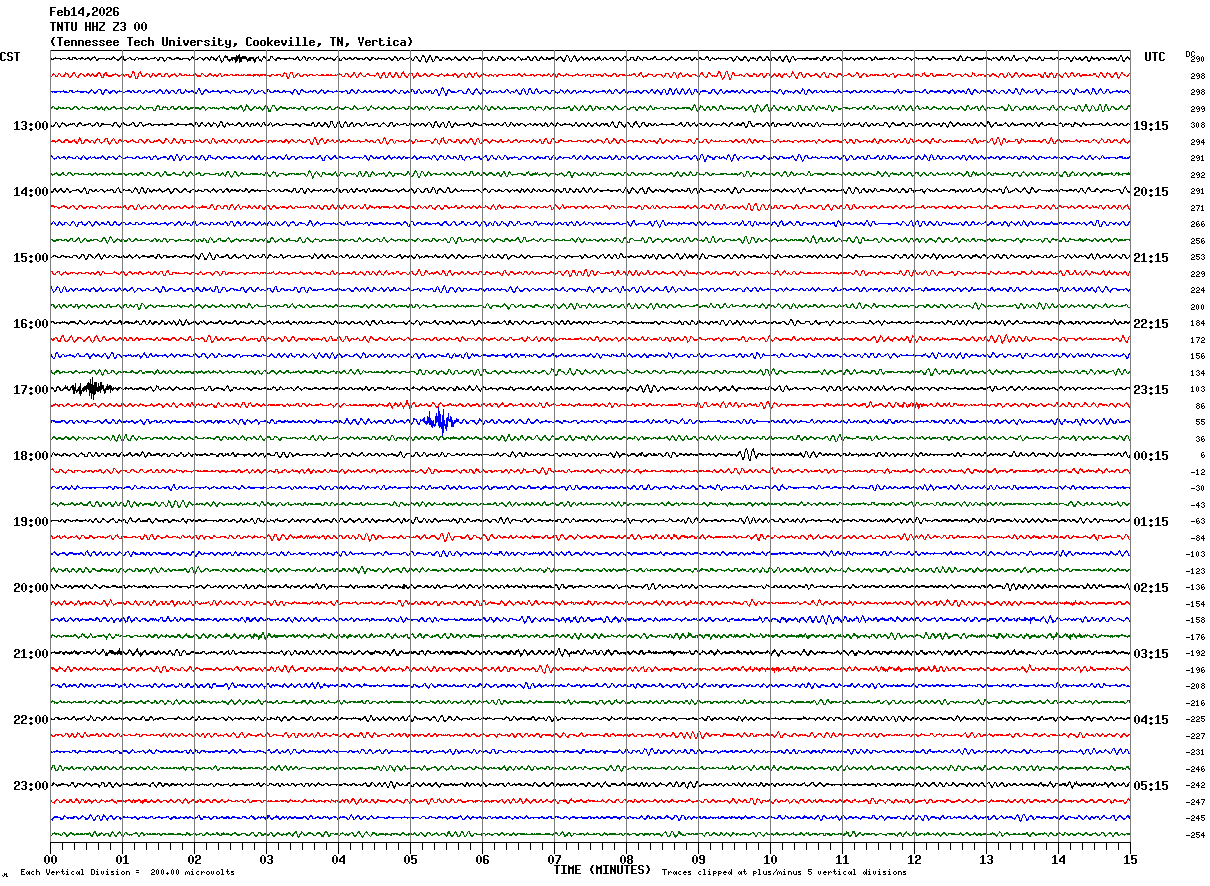
Task: Click the DC value -123
Action: [1195, 571]
